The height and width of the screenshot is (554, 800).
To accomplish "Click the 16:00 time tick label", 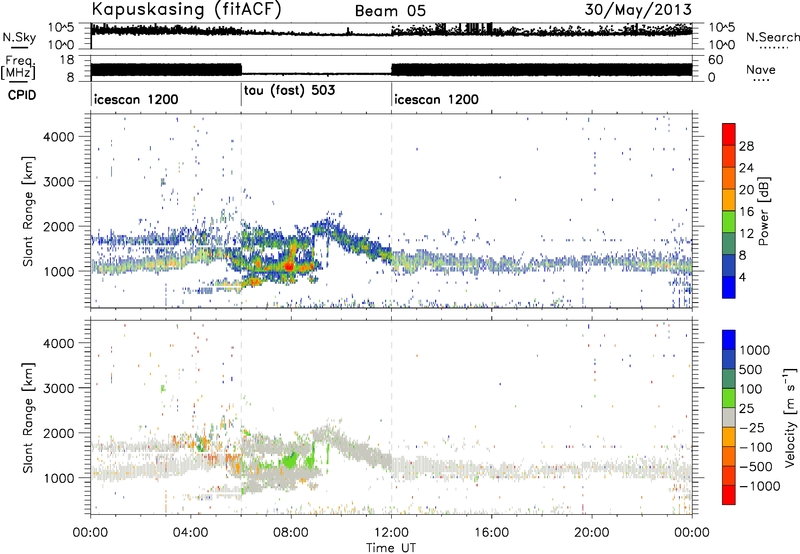I will point(491,533).
